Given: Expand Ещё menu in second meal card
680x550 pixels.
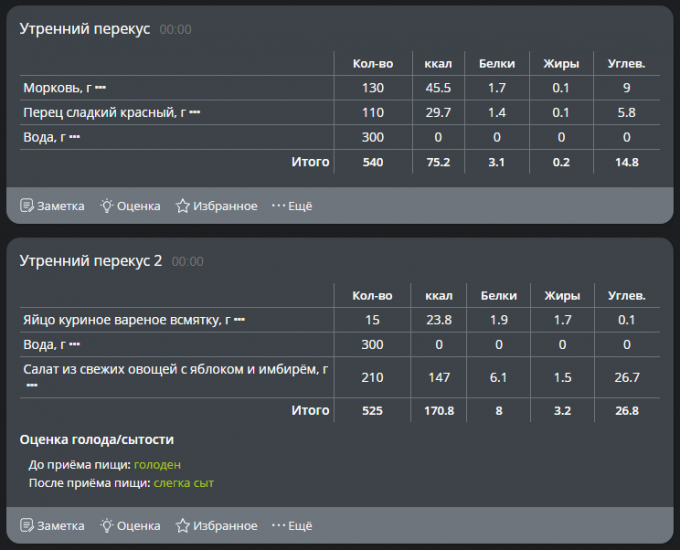Looking at the screenshot, I should (x=292, y=525).
